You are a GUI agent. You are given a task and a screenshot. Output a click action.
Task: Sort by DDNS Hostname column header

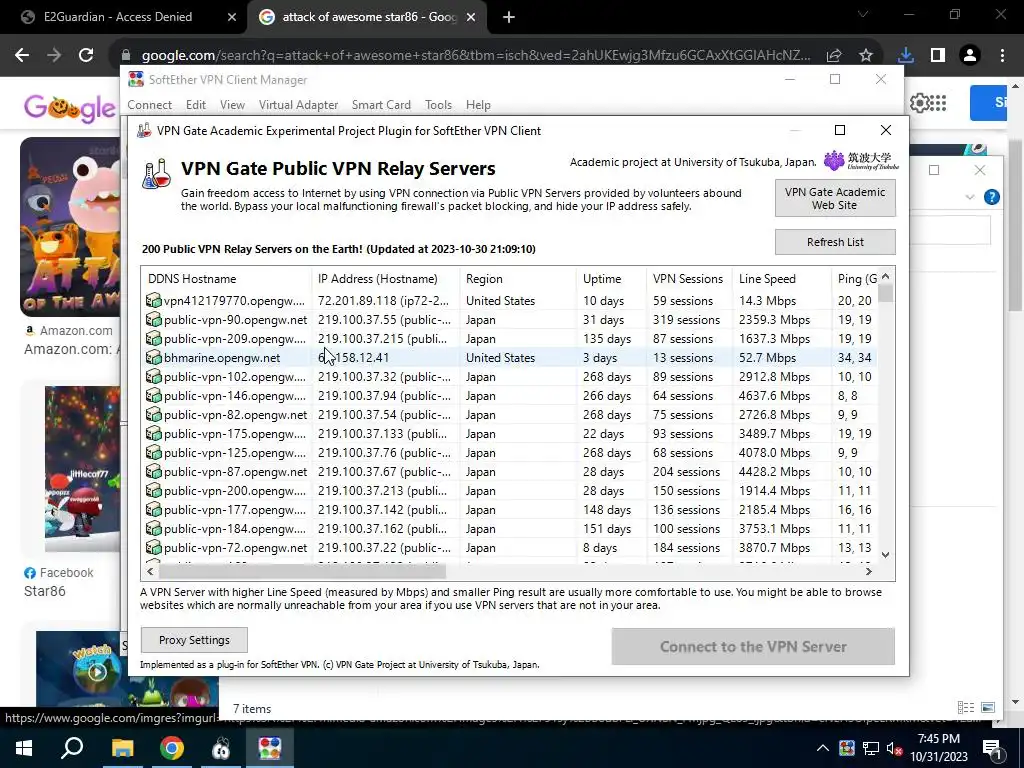click(227, 279)
